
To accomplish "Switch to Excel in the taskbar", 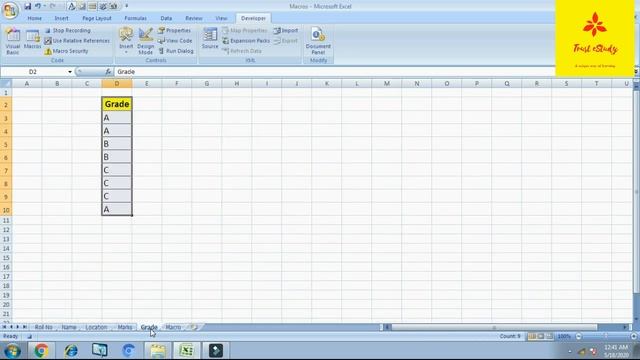I will (x=187, y=351).
